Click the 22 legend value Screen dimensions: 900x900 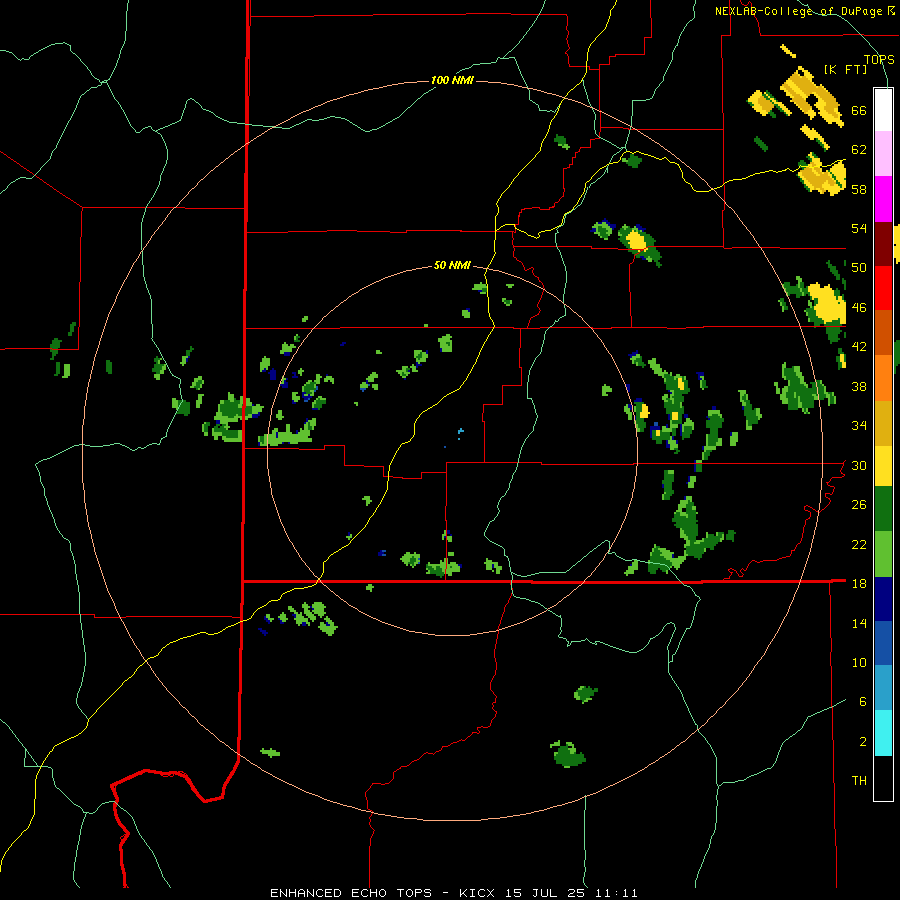(859, 544)
